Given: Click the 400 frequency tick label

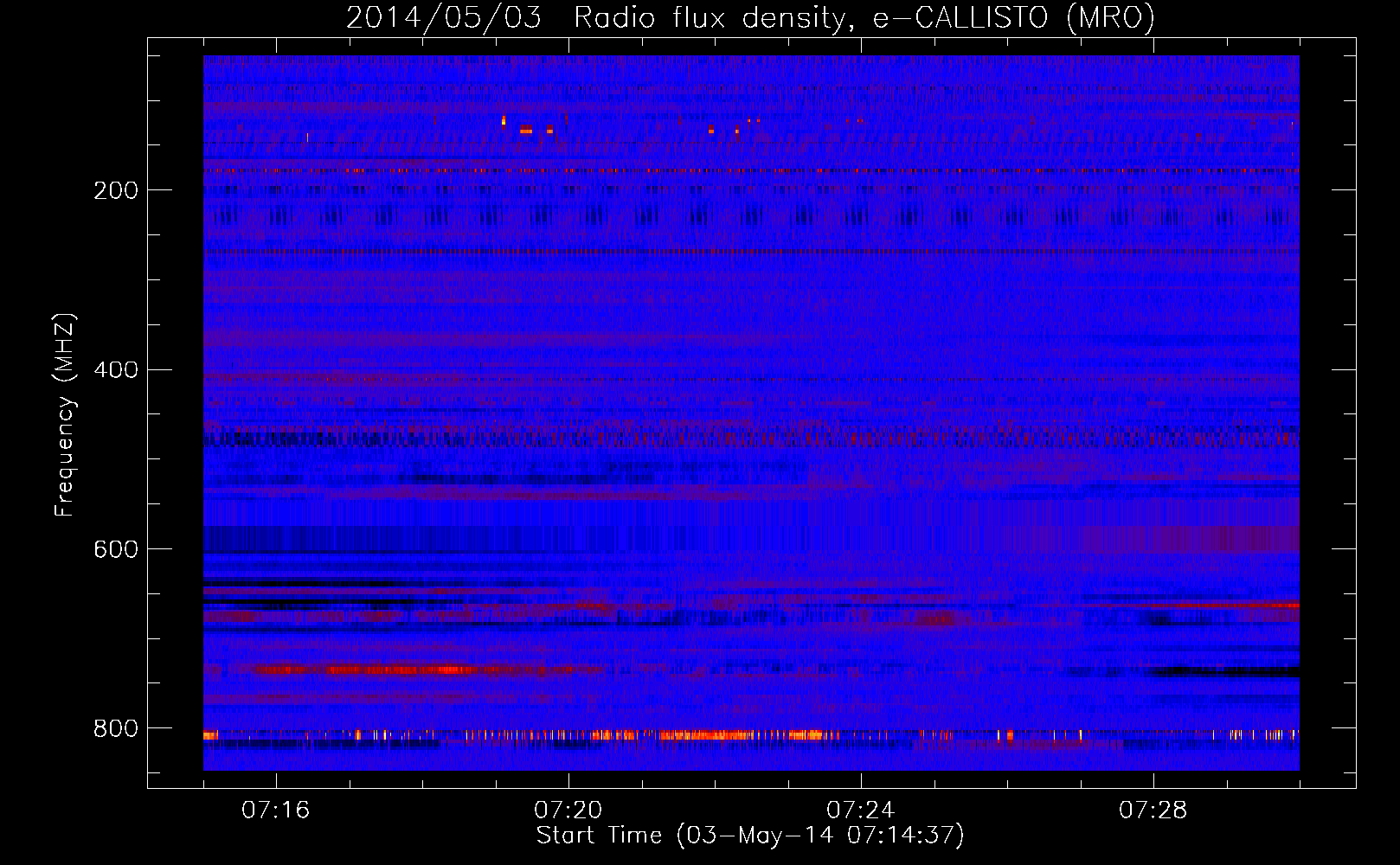Looking at the screenshot, I should [116, 370].
